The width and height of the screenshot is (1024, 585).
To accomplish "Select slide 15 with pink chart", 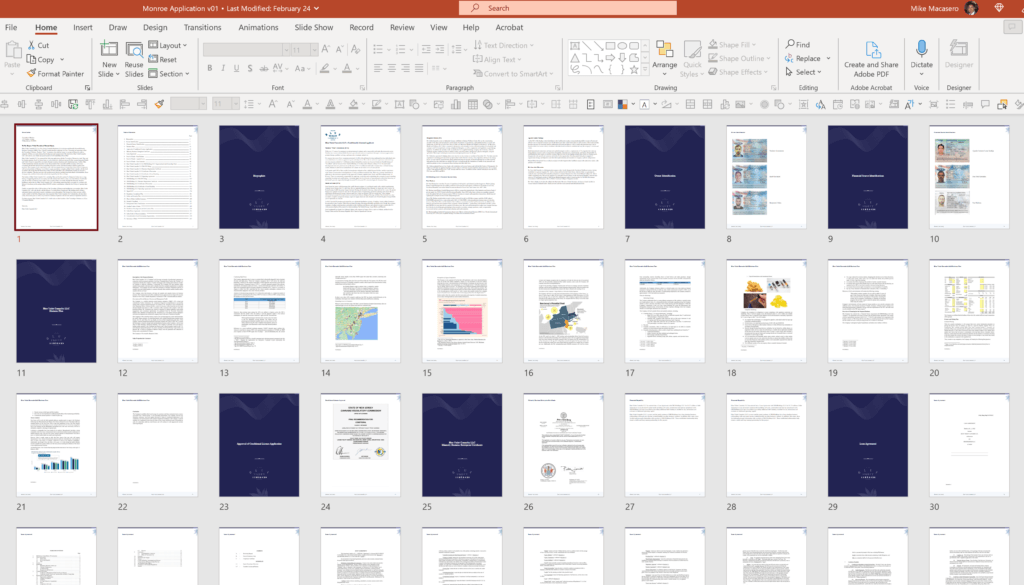I will pos(462,311).
